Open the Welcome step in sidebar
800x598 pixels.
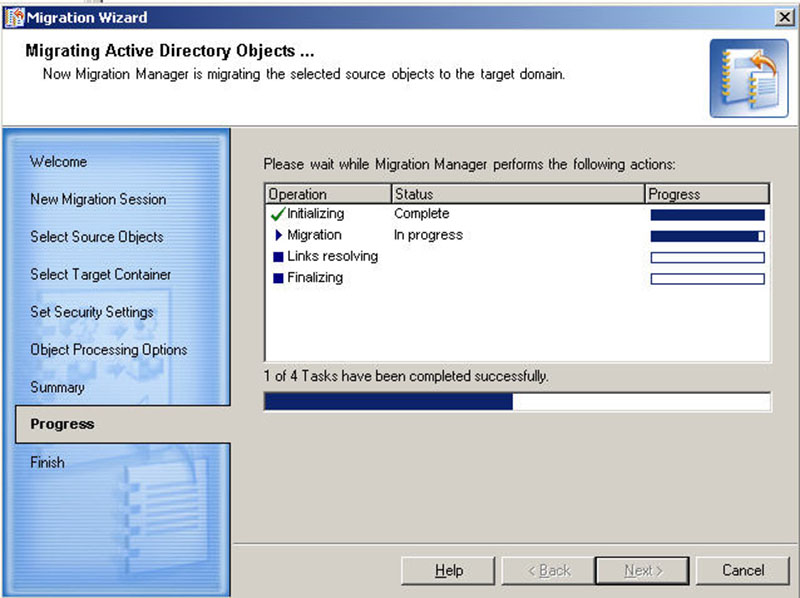[x=59, y=162]
